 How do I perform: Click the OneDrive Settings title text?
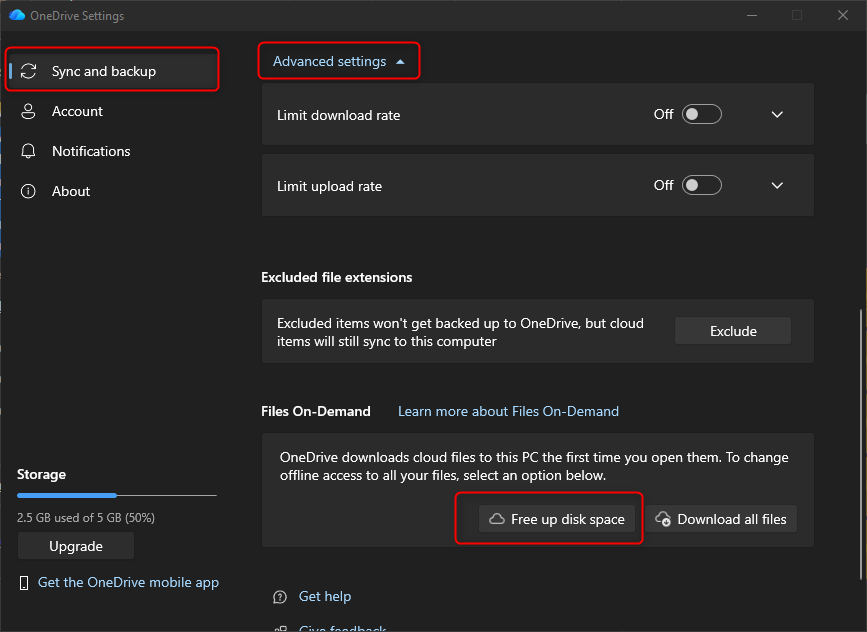[x=77, y=15]
